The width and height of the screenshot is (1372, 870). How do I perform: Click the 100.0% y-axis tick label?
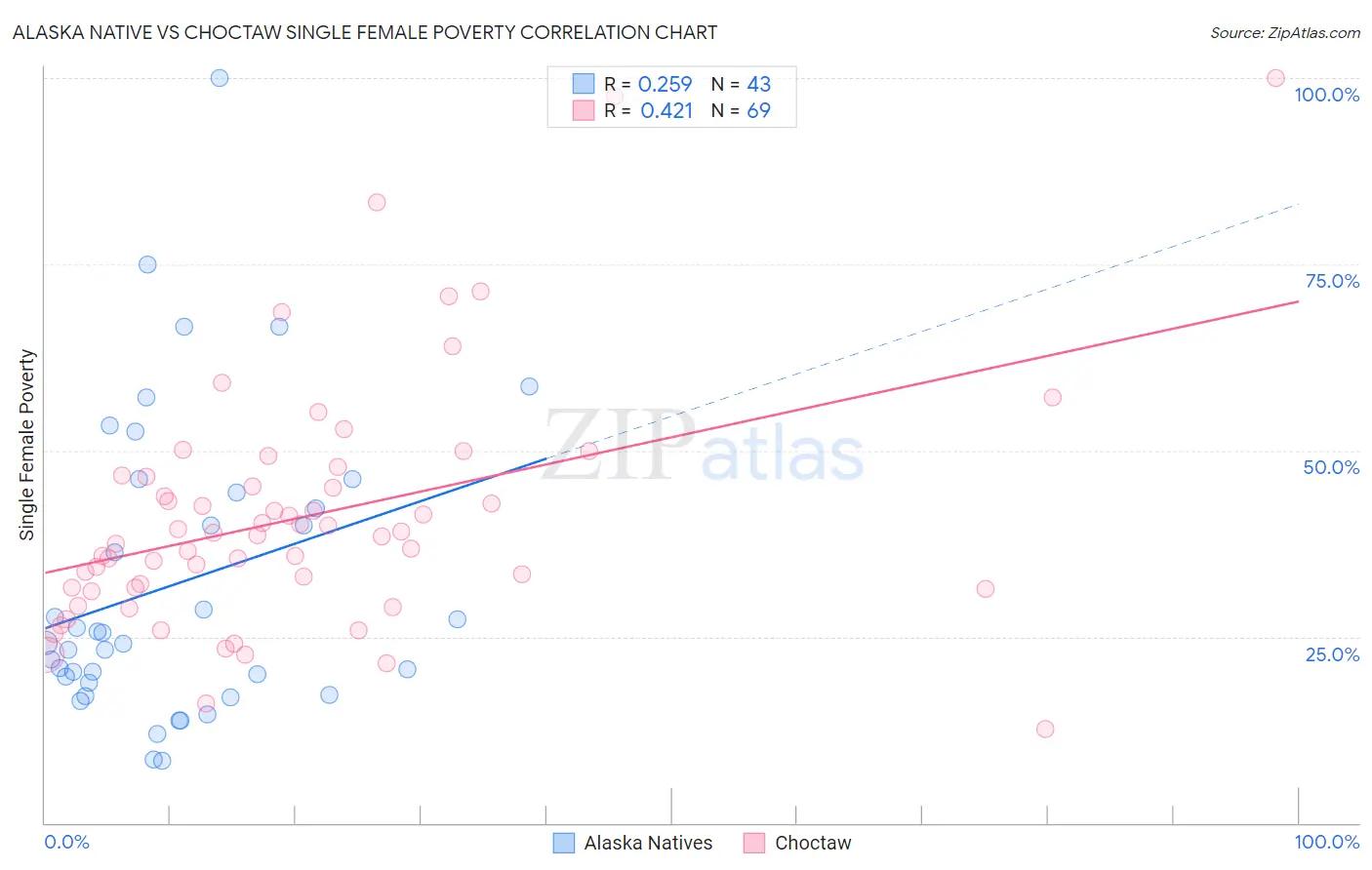tap(1327, 95)
